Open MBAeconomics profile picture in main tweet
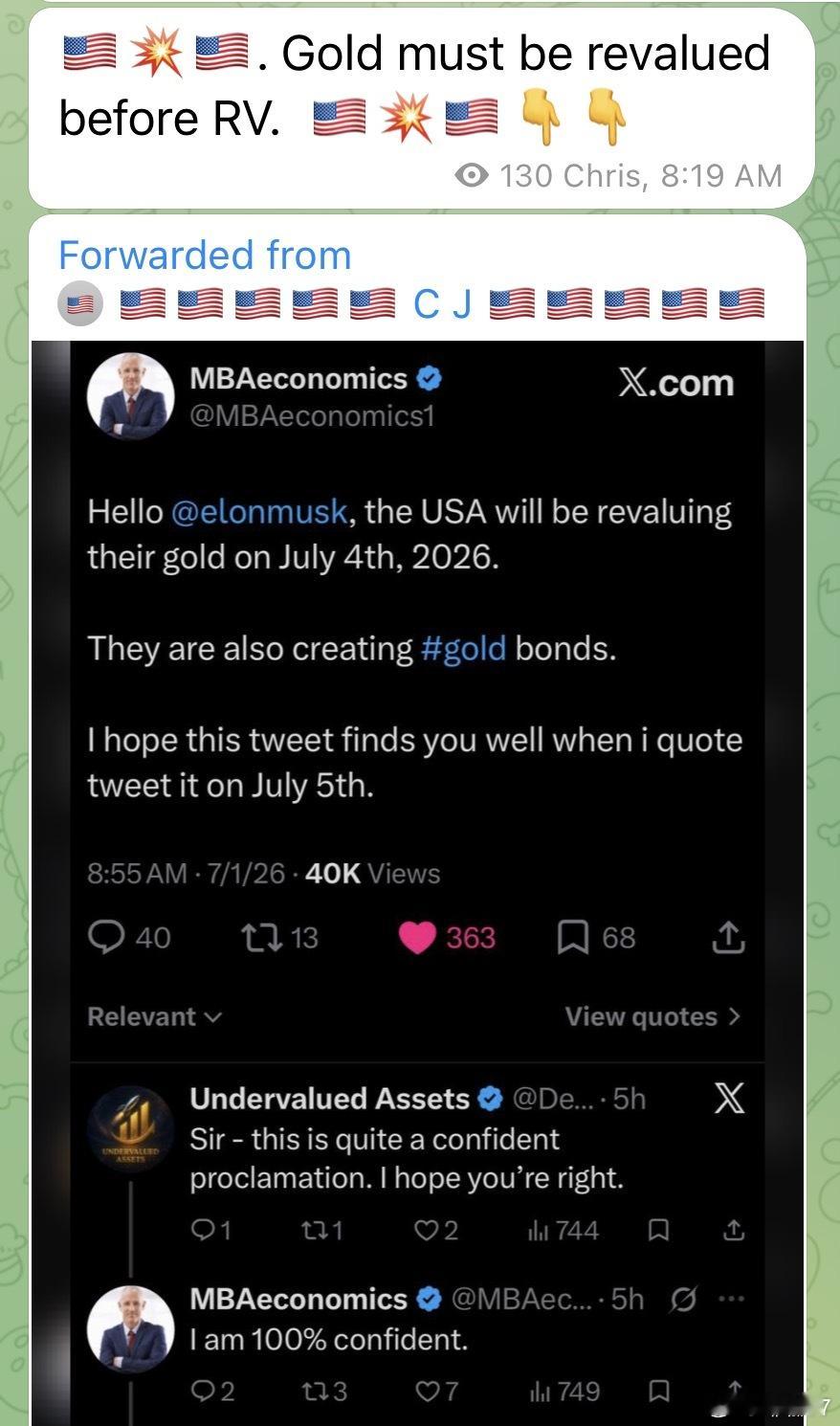The width and height of the screenshot is (840, 1426). click(131, 396)
